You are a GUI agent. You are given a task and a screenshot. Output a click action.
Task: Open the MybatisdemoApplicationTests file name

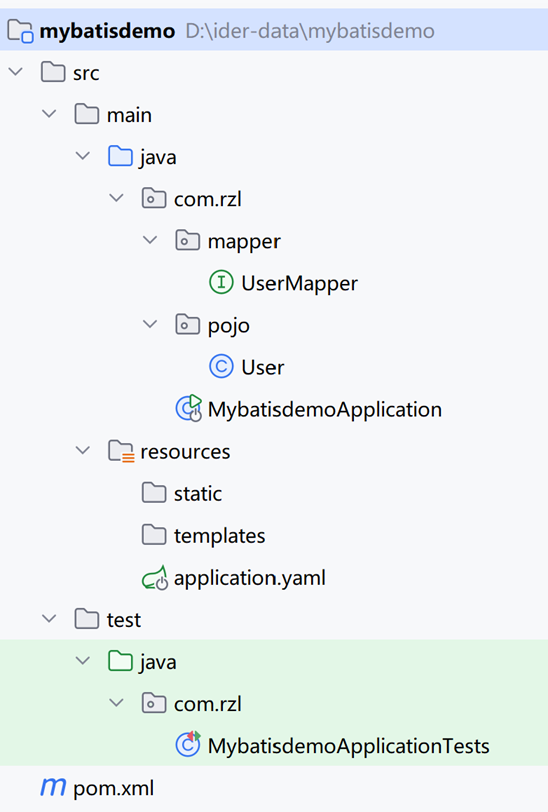click(x=349, y=746)
